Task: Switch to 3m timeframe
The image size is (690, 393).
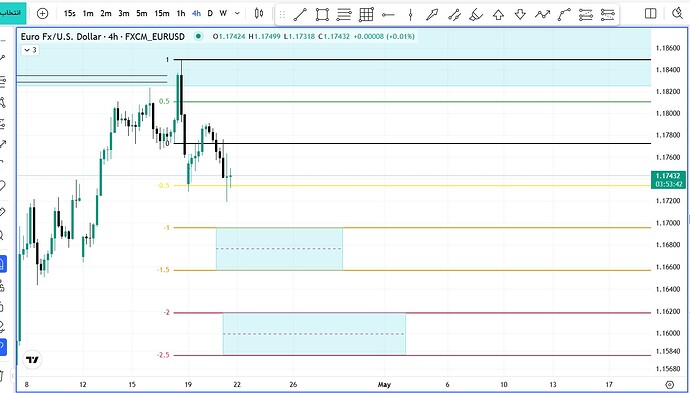Action: pyautogui.click(x=124, y=14)
